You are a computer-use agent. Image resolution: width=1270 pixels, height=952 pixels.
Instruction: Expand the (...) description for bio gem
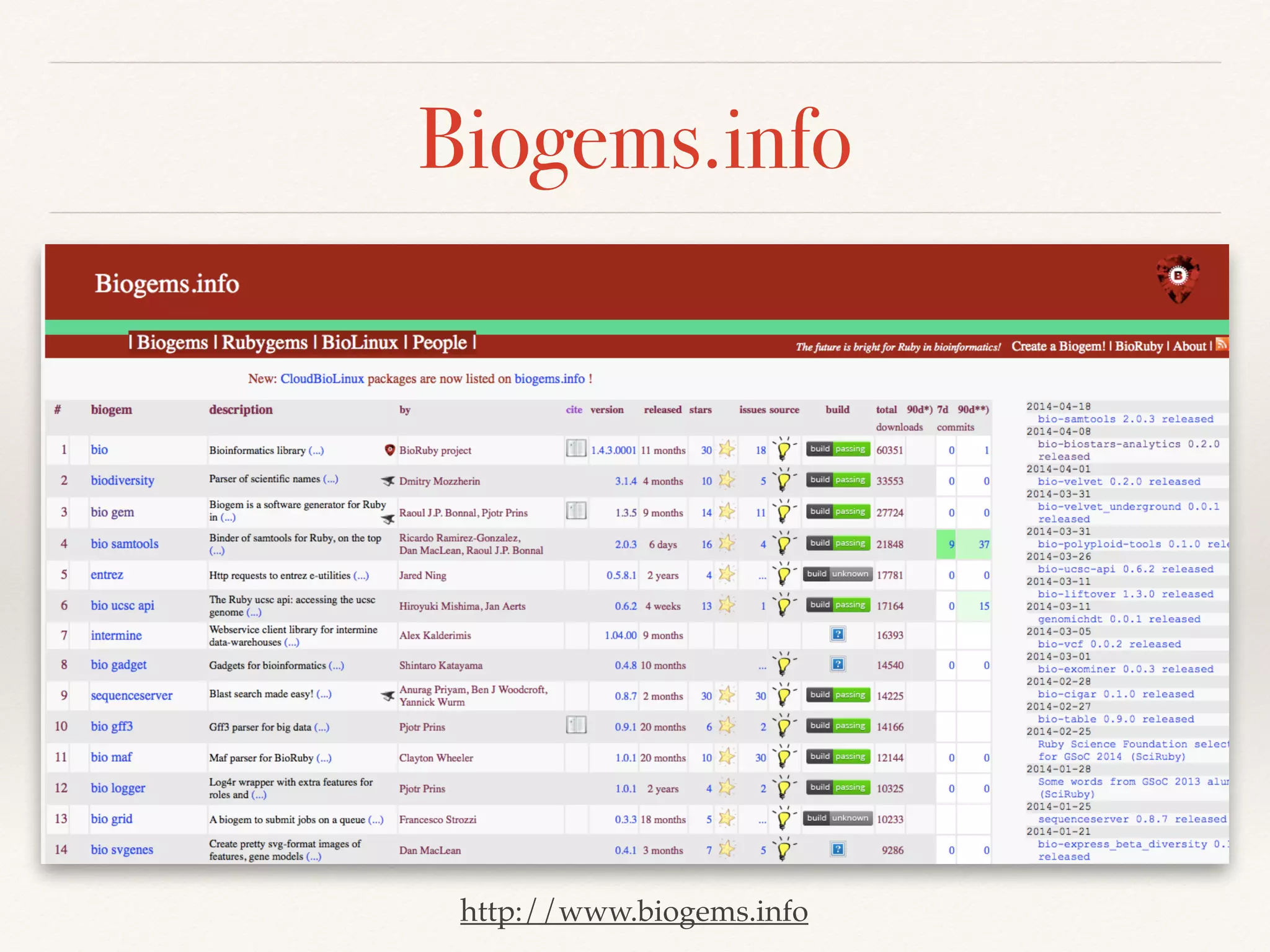tap(228, 518)
